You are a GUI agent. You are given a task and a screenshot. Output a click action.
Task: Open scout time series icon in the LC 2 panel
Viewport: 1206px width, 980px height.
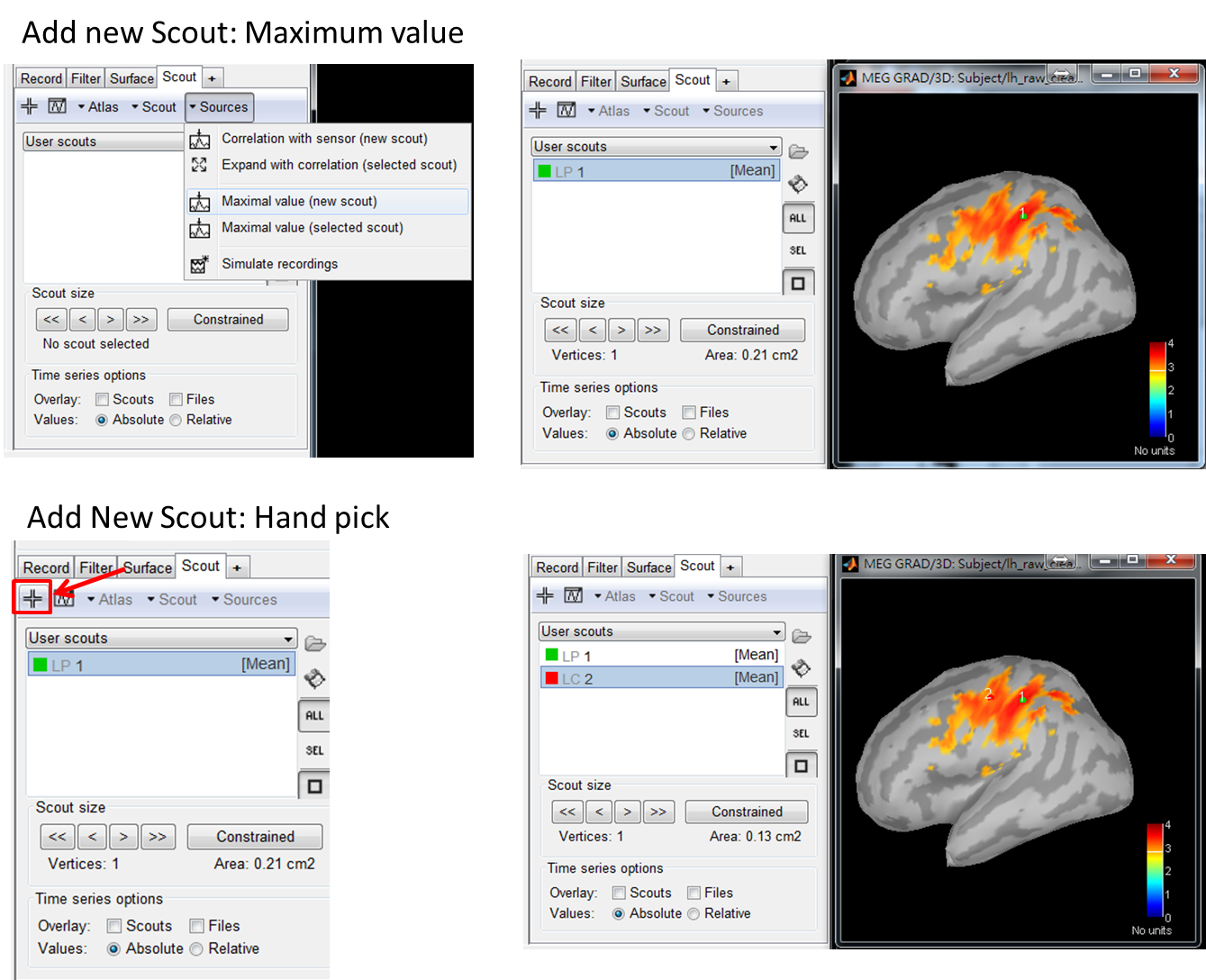click(x=573, y=595)
